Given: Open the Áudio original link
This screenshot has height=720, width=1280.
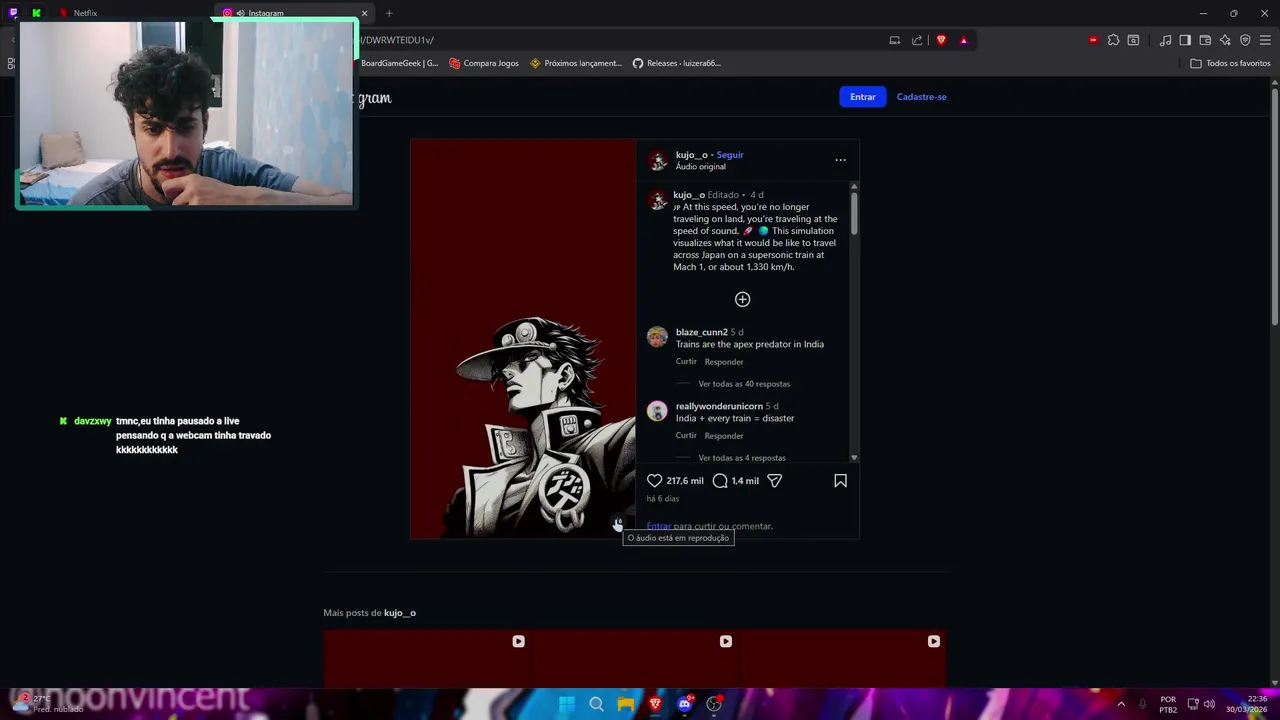Looking at the screenshot, I should click(x=700, y=167).
